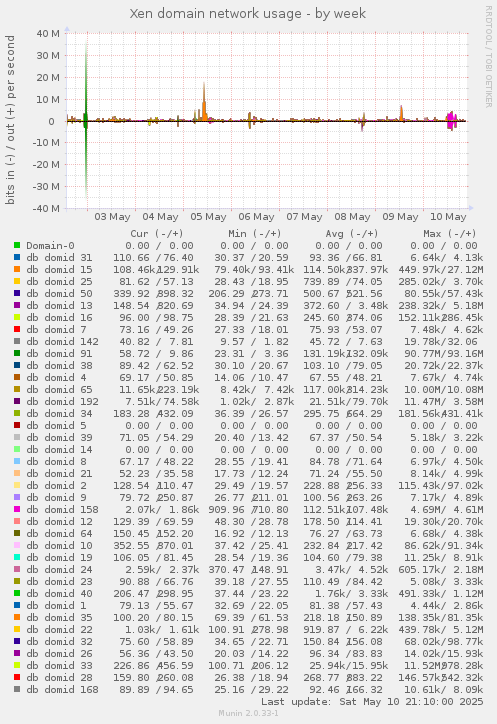
Task: Click the 'db domid 40' legend label
Action: tap(59, 594)
